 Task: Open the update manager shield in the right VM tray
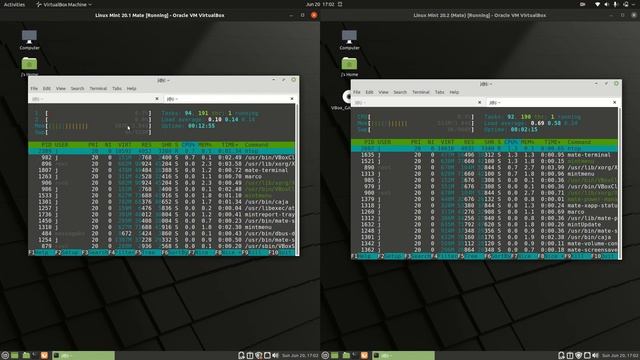tap(578, 355)
